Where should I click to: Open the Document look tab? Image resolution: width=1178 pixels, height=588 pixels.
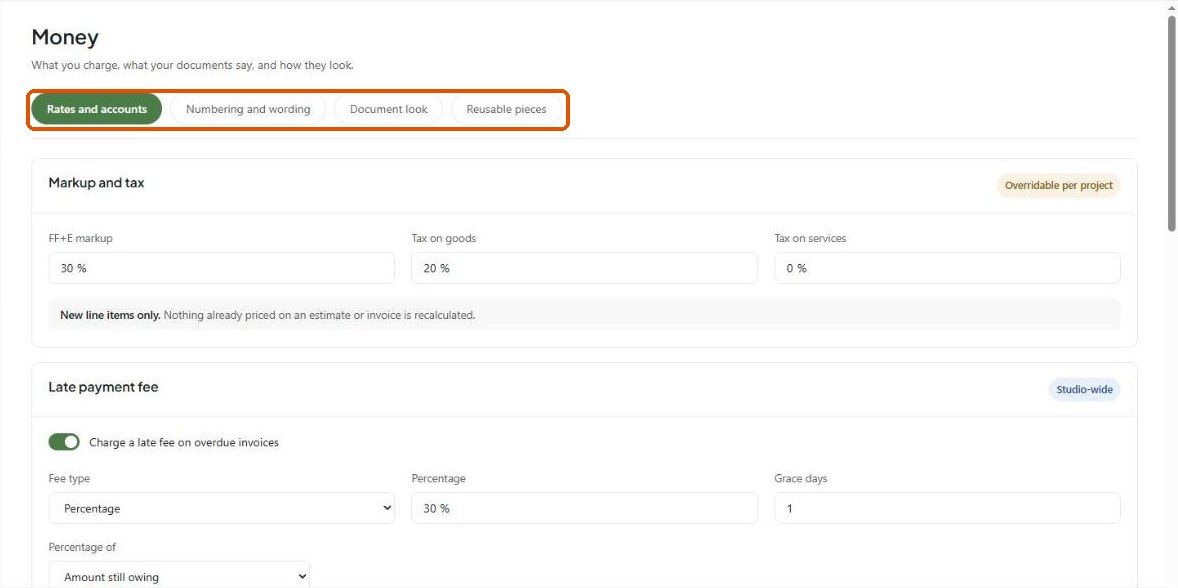tap(388, 109)
